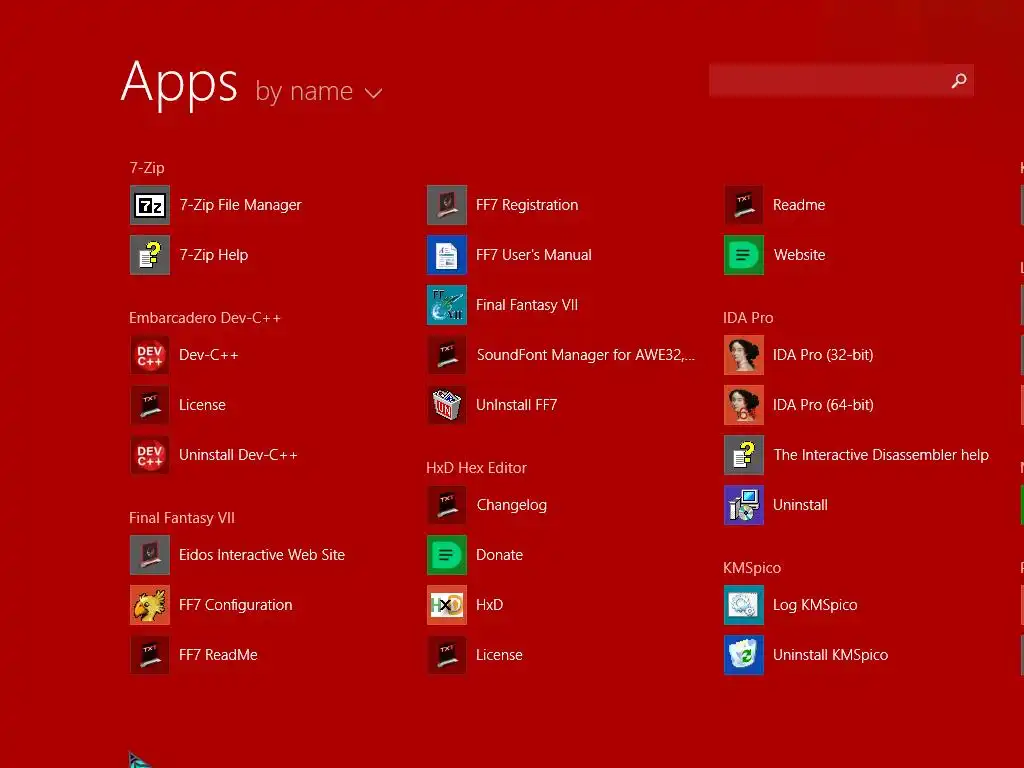Open the SoundFont Manager for AWE32 icon
The height and width of the screenshot is (768, 1024).
click(x=447, y=355)
